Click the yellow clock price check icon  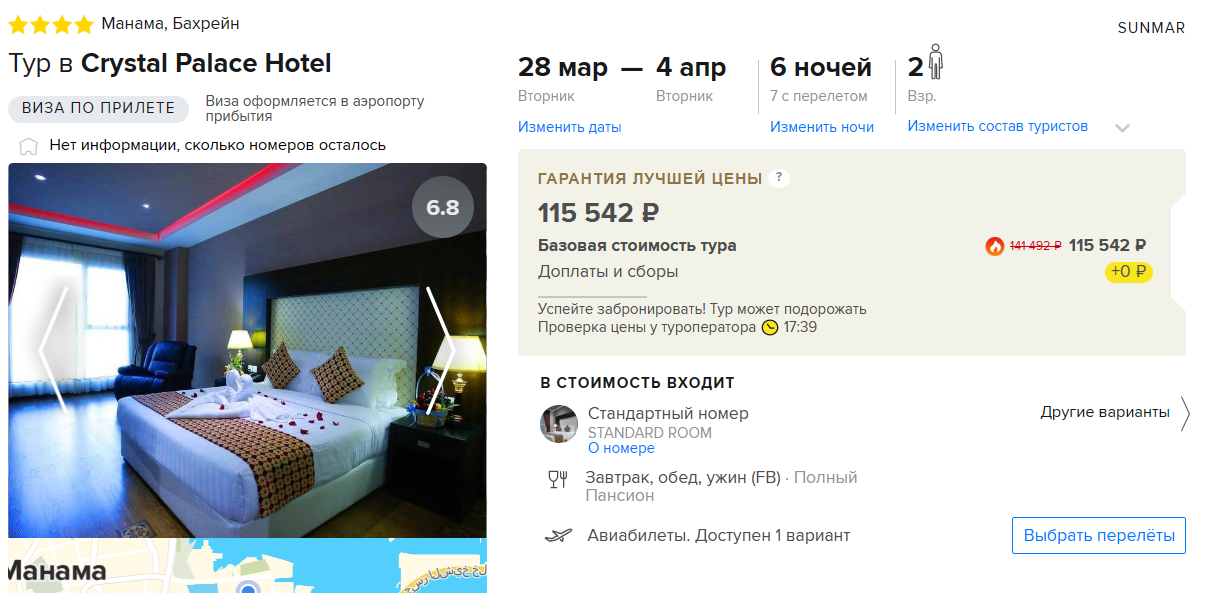(769, 327)
